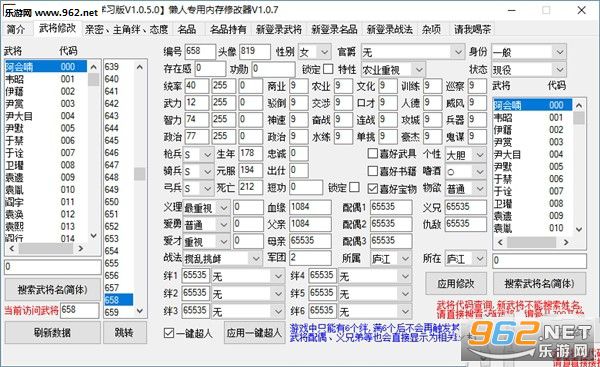Screen dimensions: 600x367
Task: Select 尹大目 in the right general list
Action: [x=533, y=154]
